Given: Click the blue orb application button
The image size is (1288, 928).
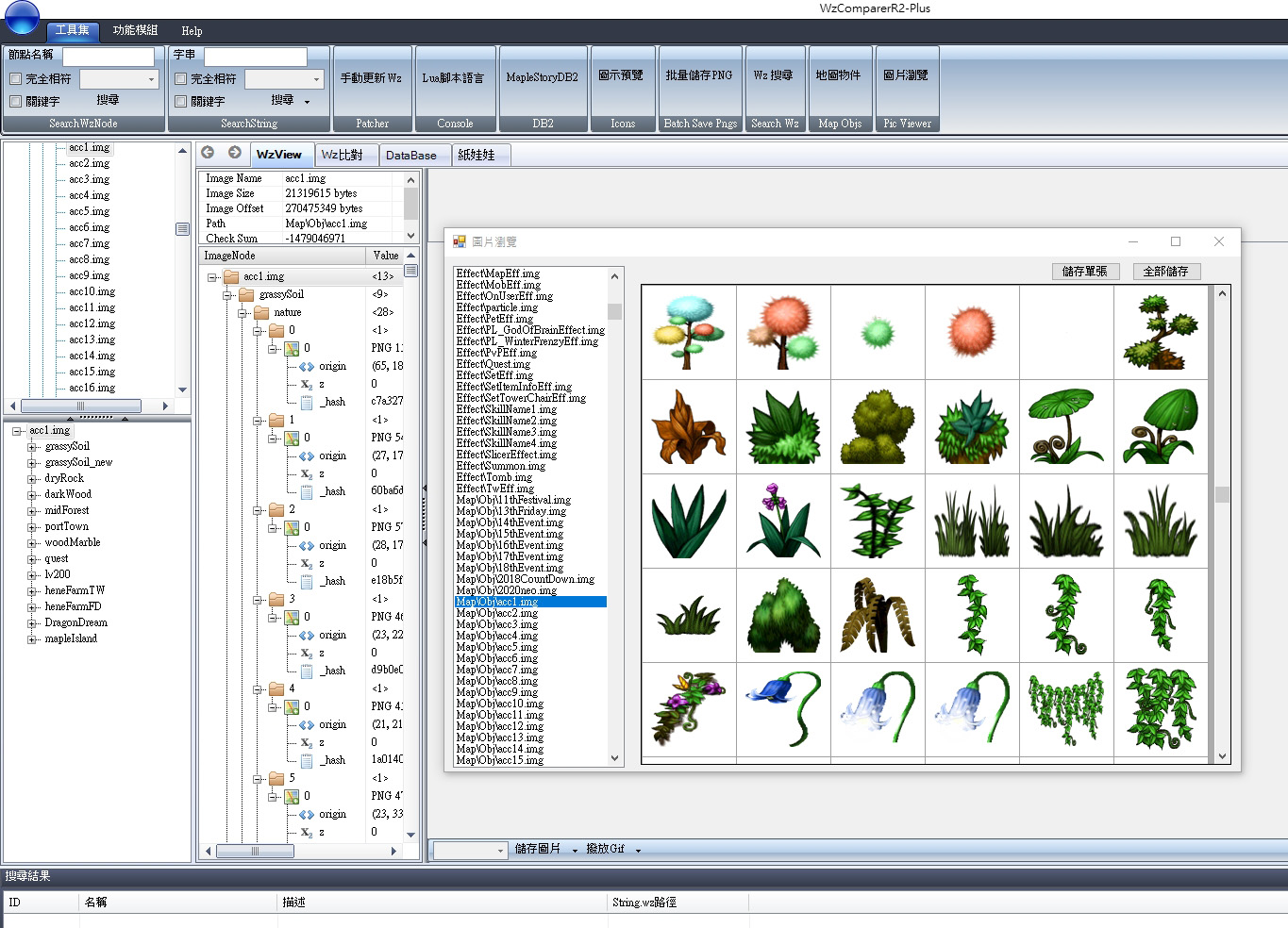Looking at the screenshot, I should pos(22,16).
